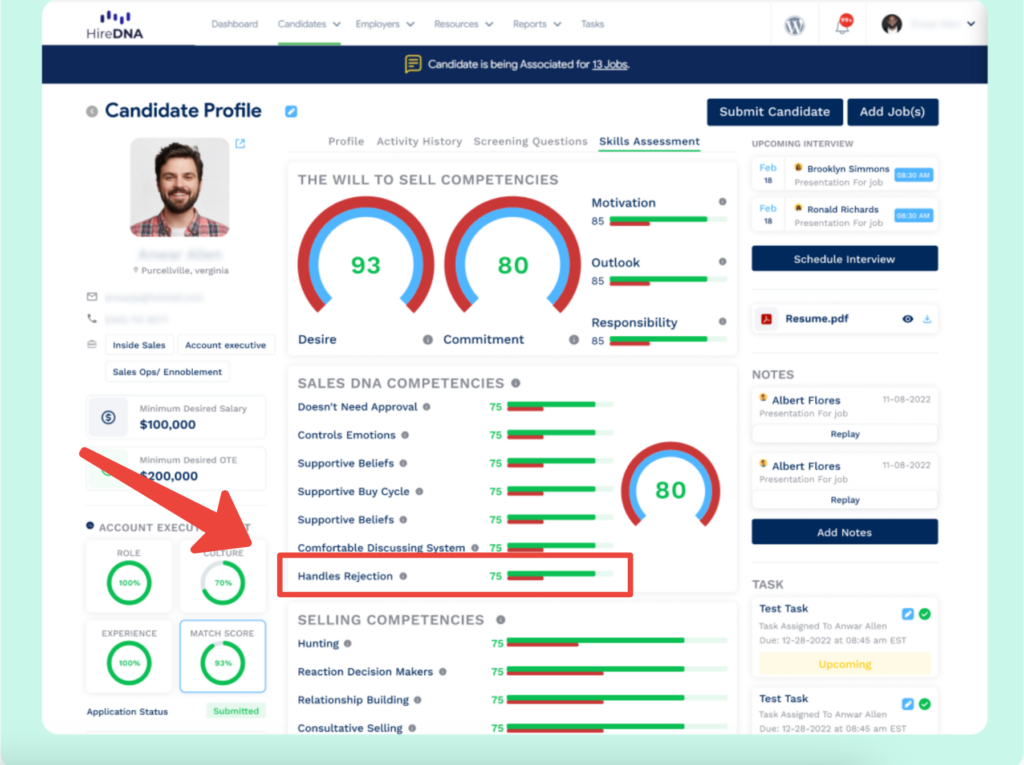Click the info icon beside Desire
Screen dimensions: 1024x765
click(x=428, y=340)
